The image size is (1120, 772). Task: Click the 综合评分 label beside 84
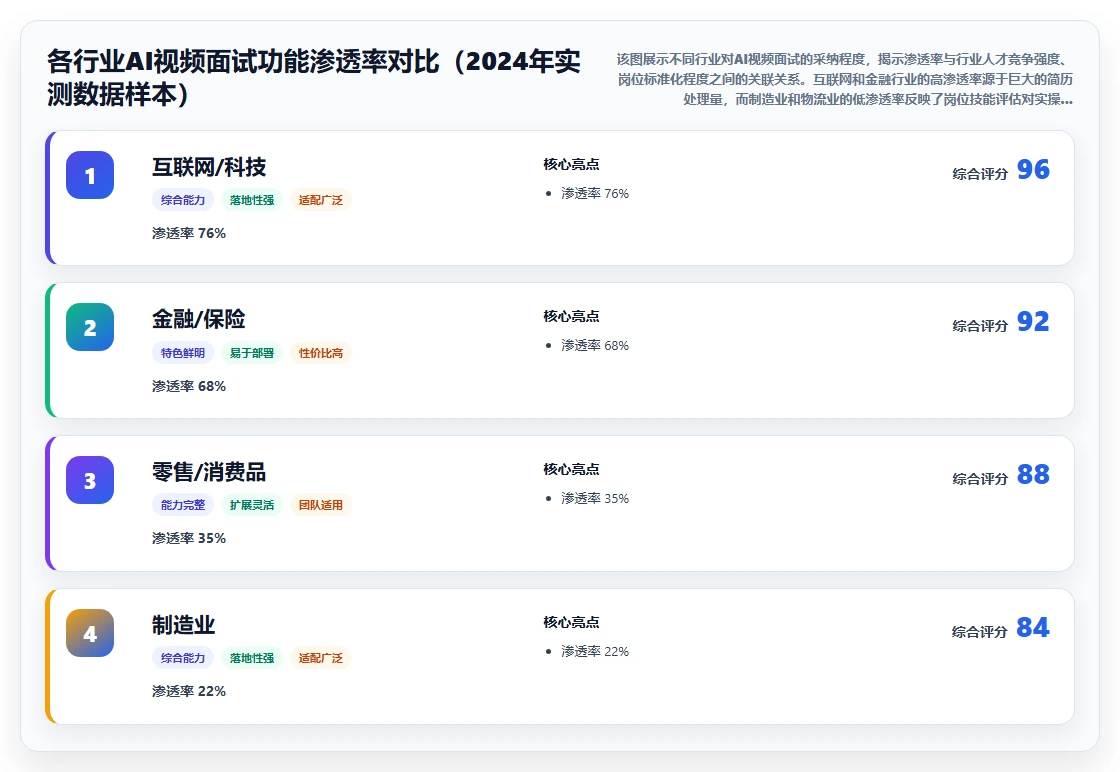click(x=980, y=631)
